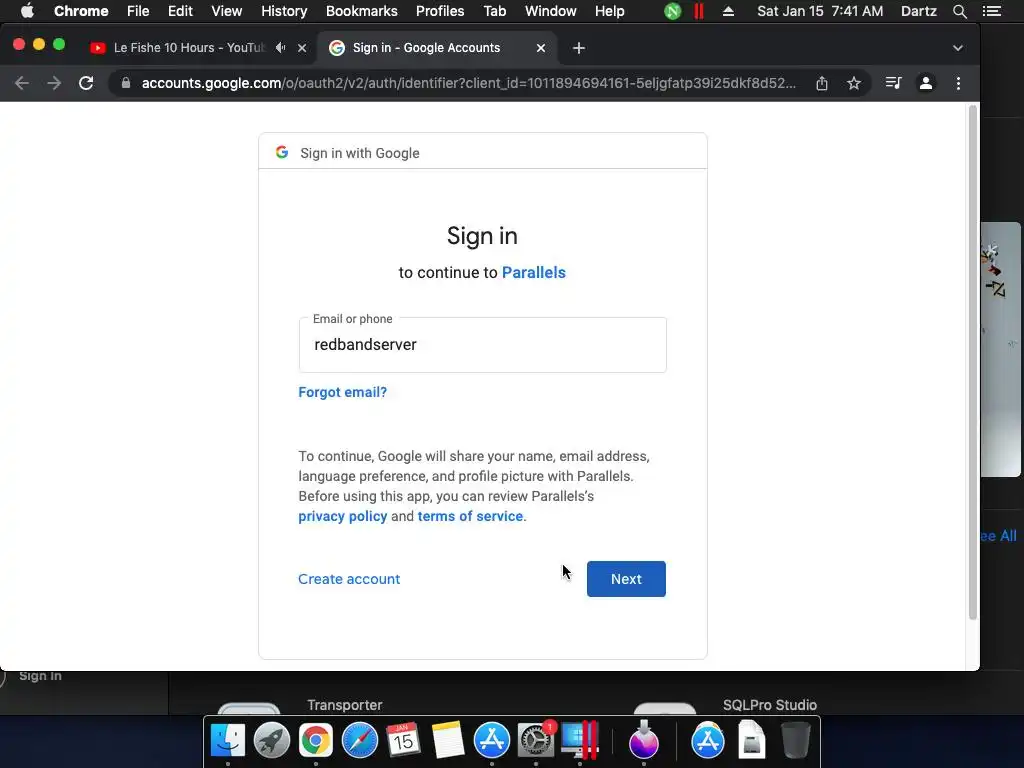Select the Sign in - Google Accounts tab
The image size is (1024, 768).
click(426, 48)
